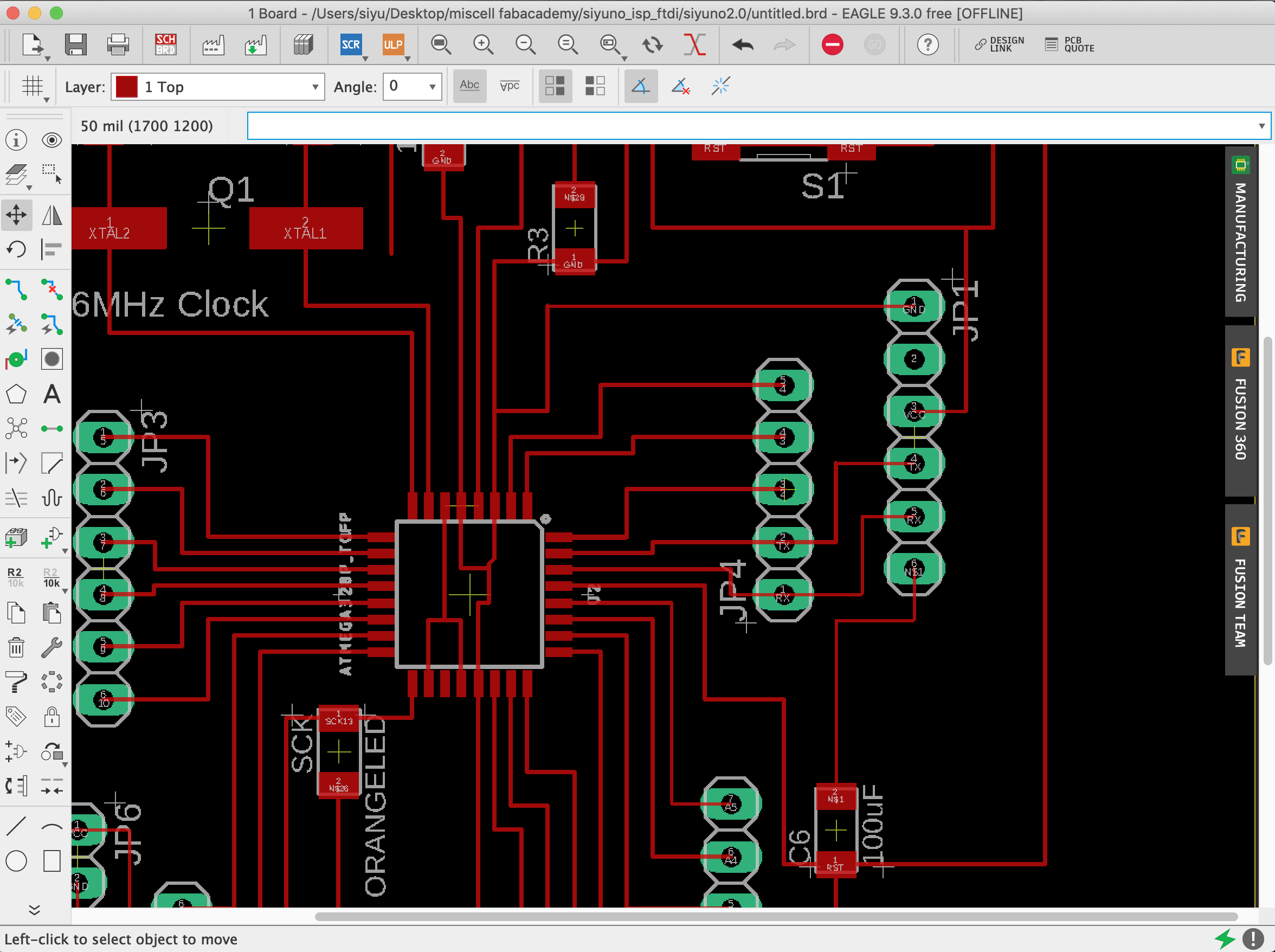
Task: Run the Ratsnest tool
Action: tap(16, 429)
